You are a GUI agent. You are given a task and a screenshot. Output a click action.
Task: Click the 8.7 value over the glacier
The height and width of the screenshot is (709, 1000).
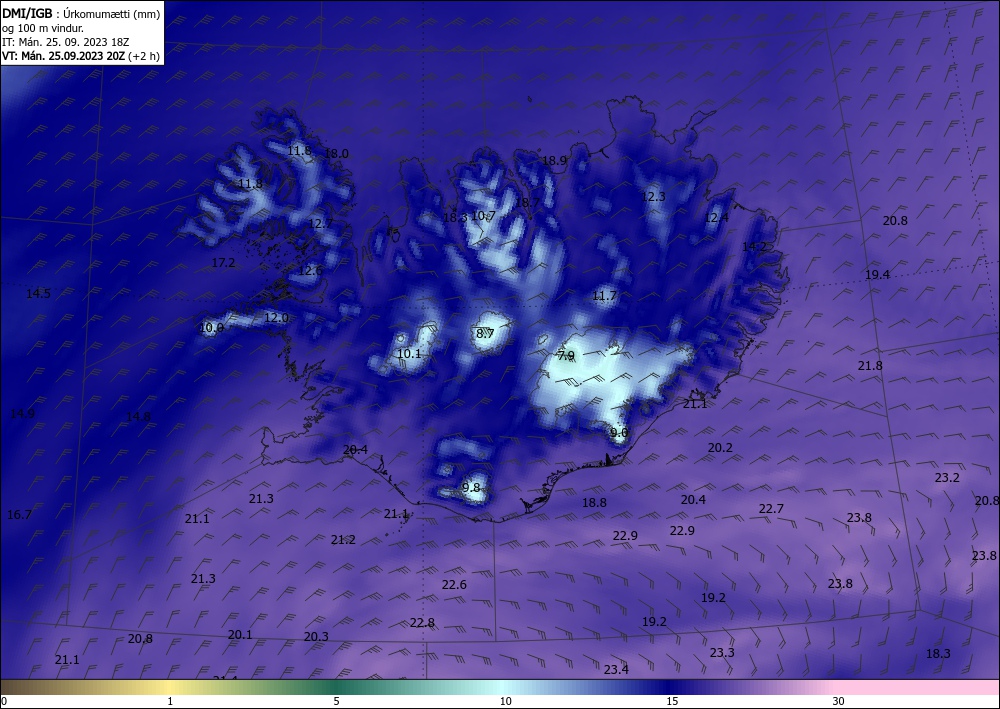485,333
